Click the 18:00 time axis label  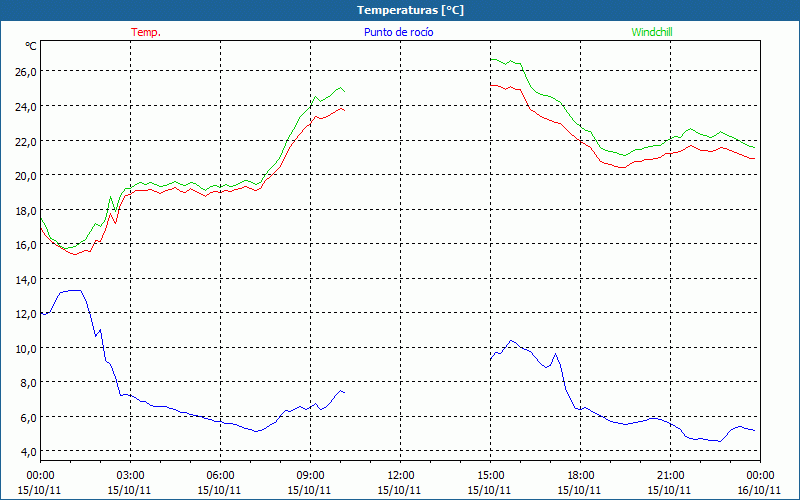(x=581, y=476)
